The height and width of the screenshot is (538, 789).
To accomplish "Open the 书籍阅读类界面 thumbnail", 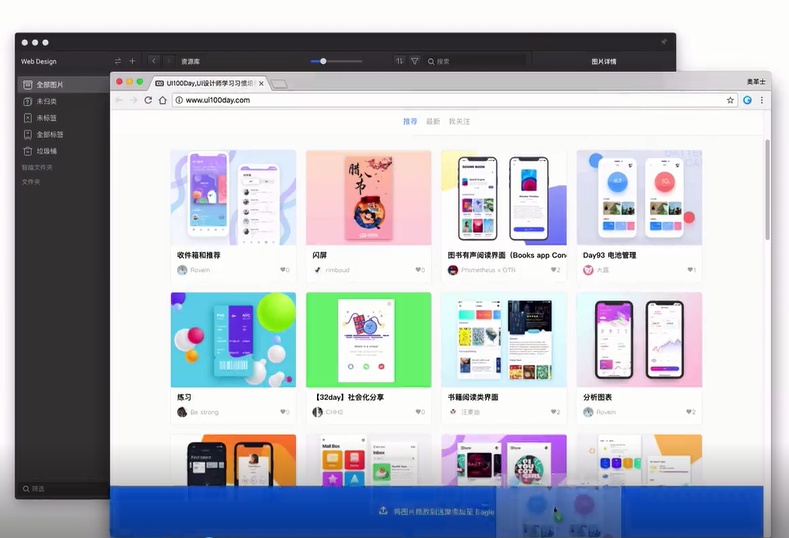I will (504, 340).
